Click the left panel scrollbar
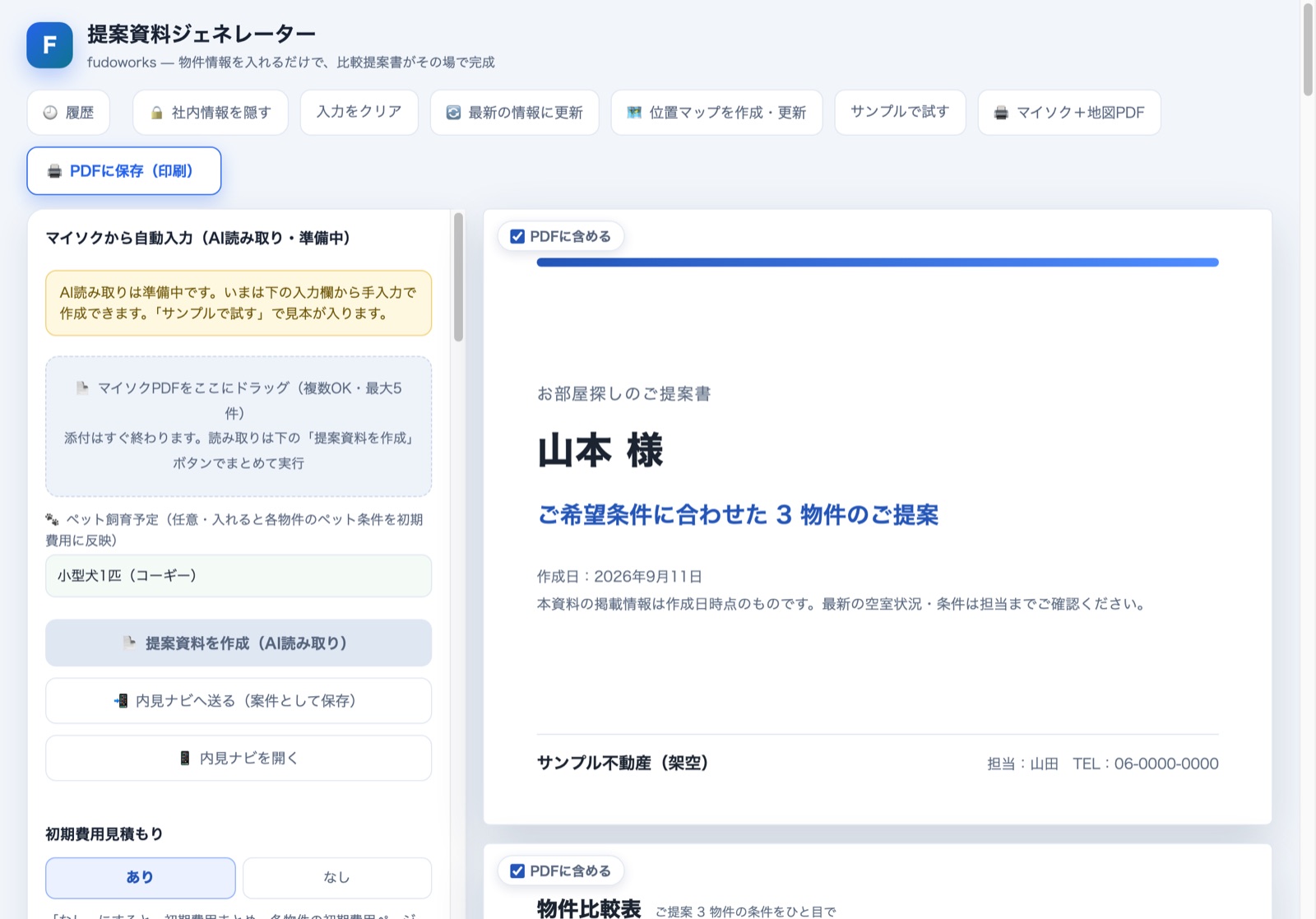1316x919 pixels. click(458, 276)
